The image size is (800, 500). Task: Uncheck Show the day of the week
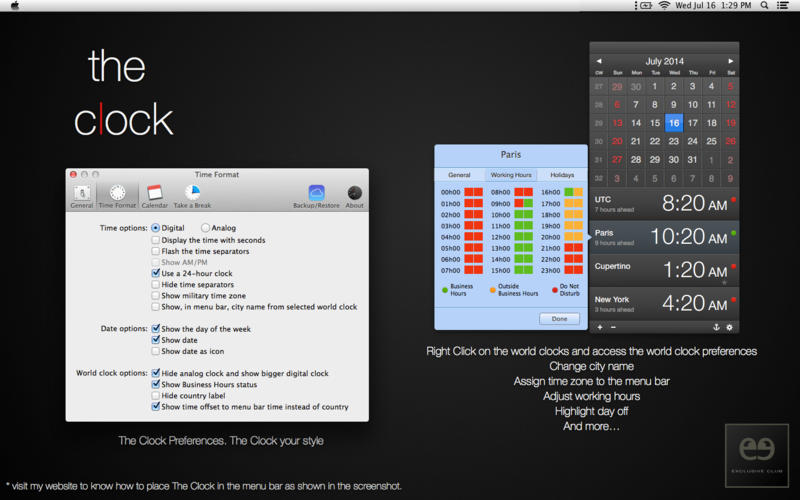coord(156,329)
